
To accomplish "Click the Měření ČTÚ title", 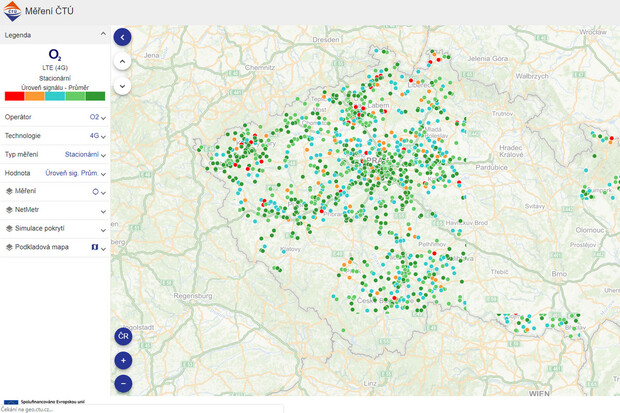I will tap(52, 12).
